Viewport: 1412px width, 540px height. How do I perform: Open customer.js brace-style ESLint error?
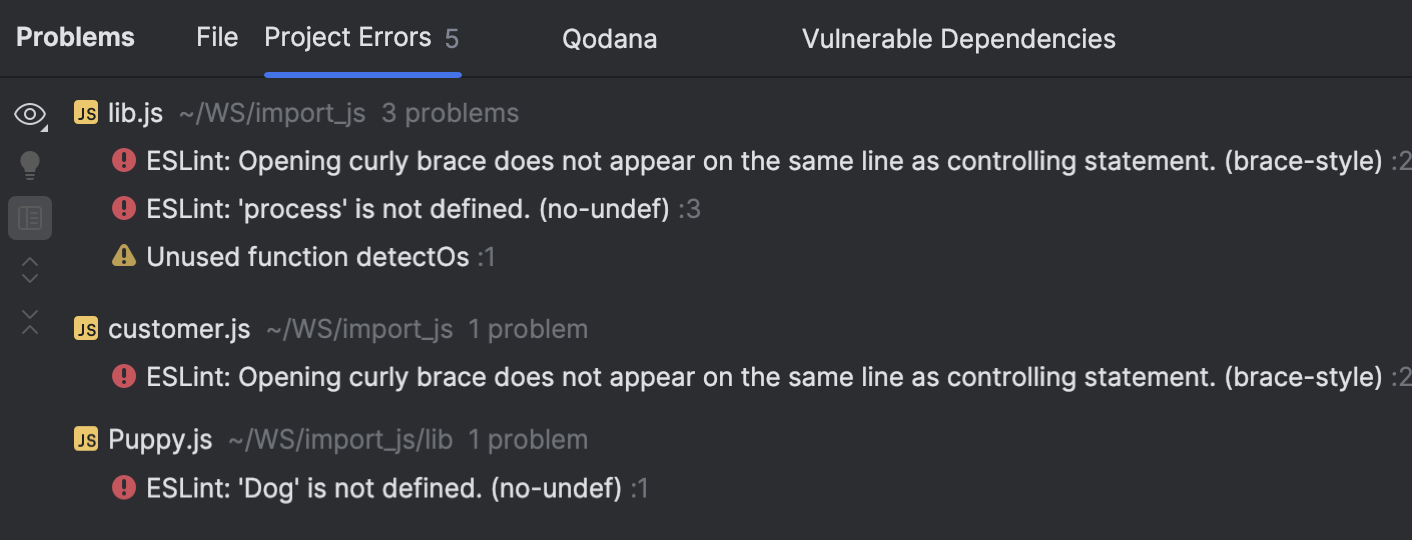764,377
